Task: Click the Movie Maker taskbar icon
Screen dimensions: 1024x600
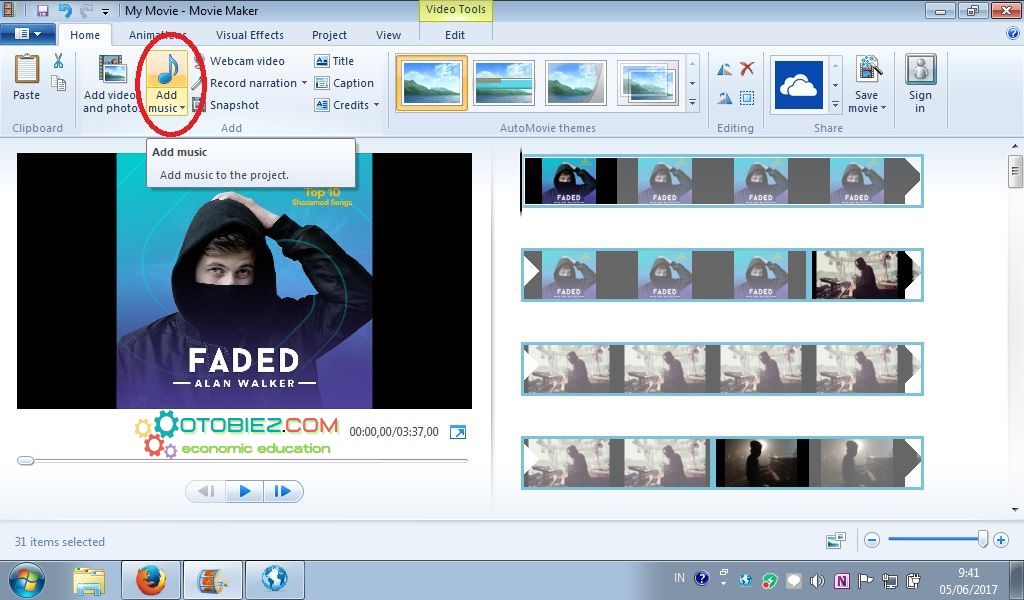Action: [x=213, y=580]
